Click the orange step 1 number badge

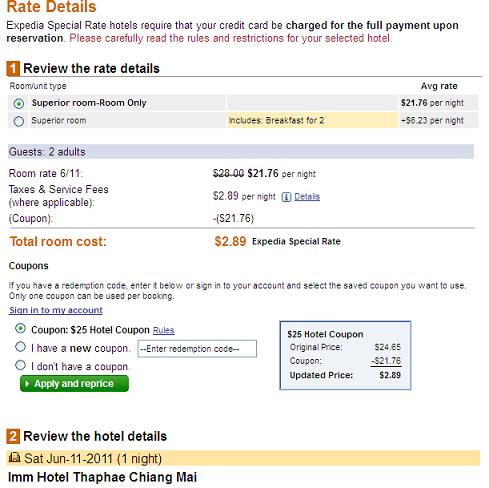(13, 69)
